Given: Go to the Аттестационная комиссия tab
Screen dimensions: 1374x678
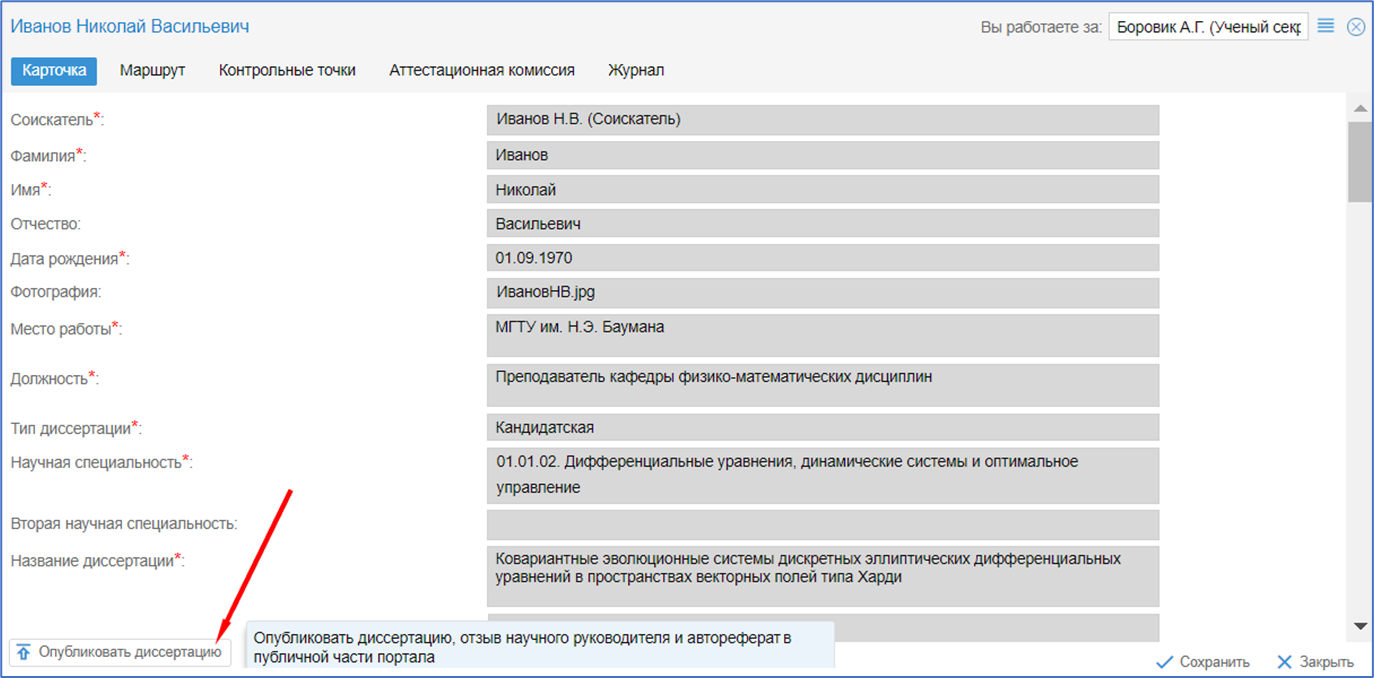Looking at the screenshot, I should tap(481, 71).
